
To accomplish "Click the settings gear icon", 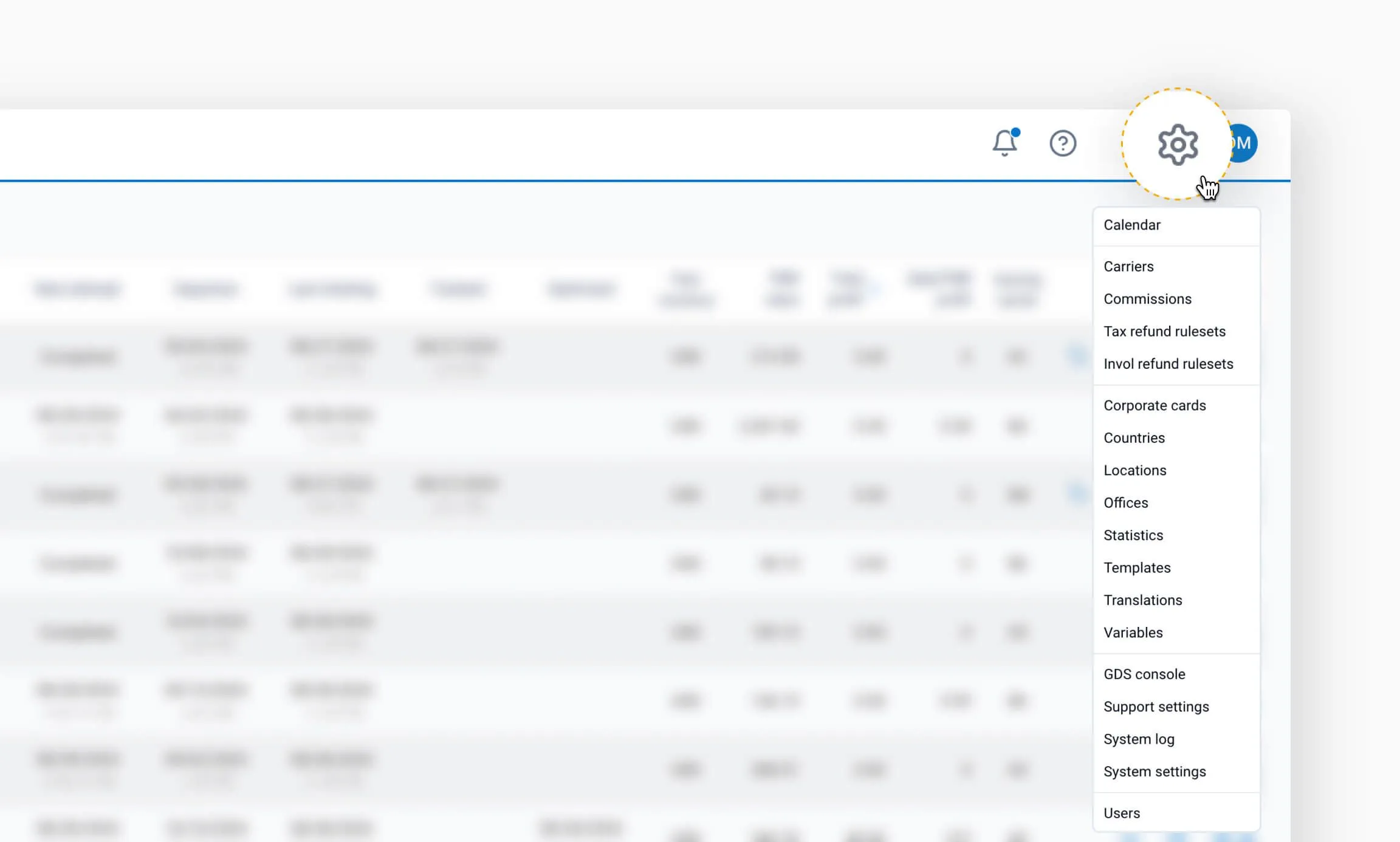I will point(1178,145).
